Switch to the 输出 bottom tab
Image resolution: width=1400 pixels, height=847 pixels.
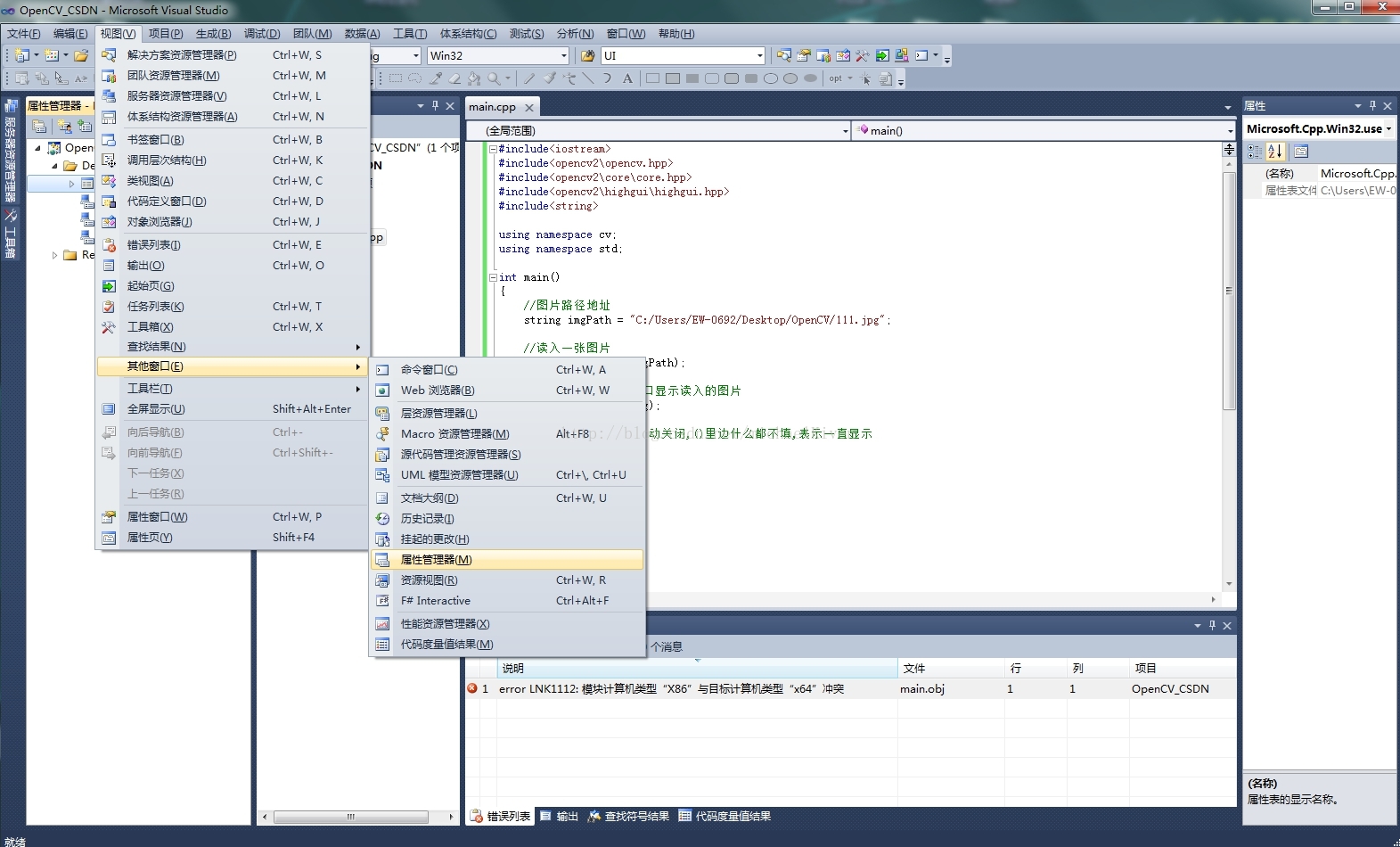pyautogui.click(x=560, y=816)
